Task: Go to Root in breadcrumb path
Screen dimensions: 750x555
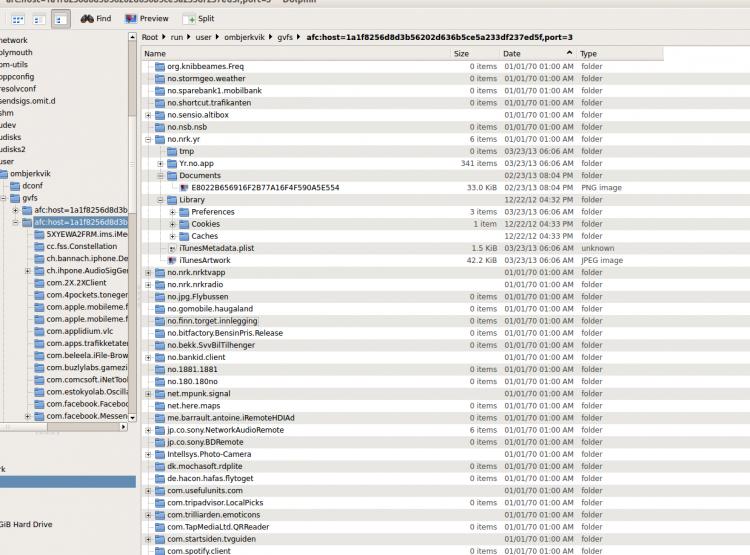Action: (150, 37)
